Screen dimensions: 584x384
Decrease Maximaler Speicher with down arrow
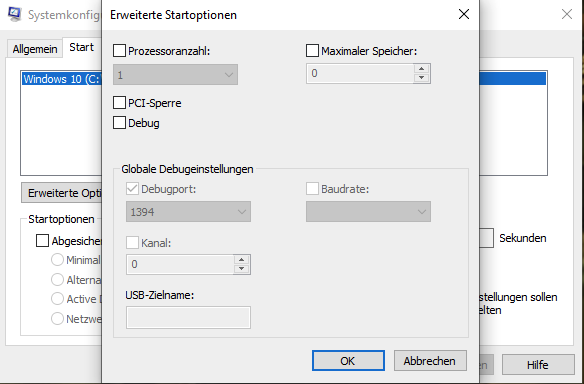(421, 77)
